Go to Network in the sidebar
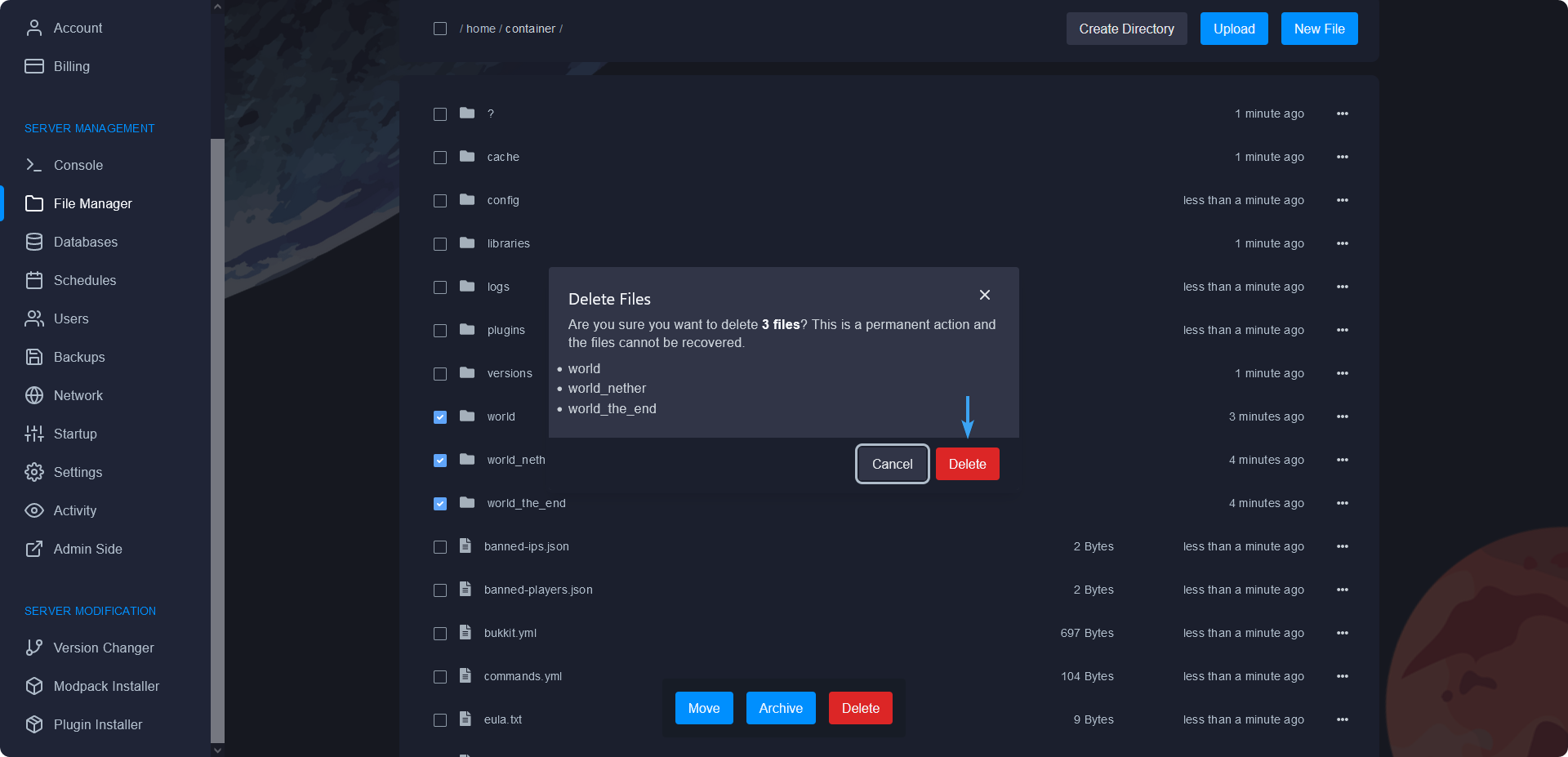Viewport: 1568px width, 757px height. [78, 395]
